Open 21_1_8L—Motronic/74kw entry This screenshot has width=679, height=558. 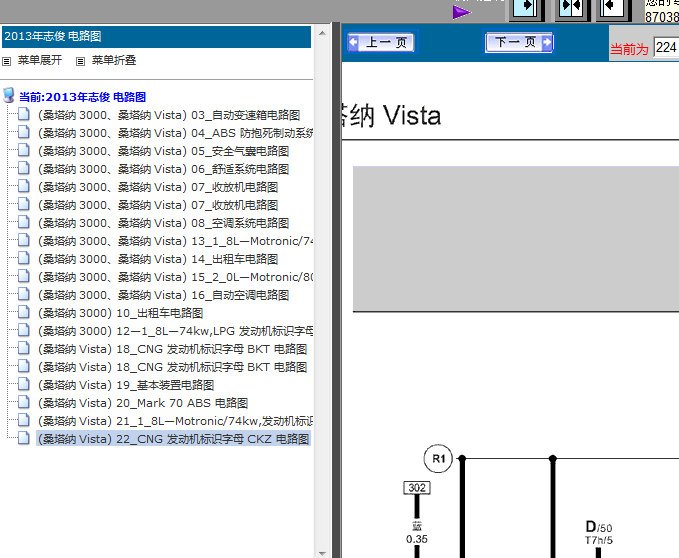pos(175,421)
